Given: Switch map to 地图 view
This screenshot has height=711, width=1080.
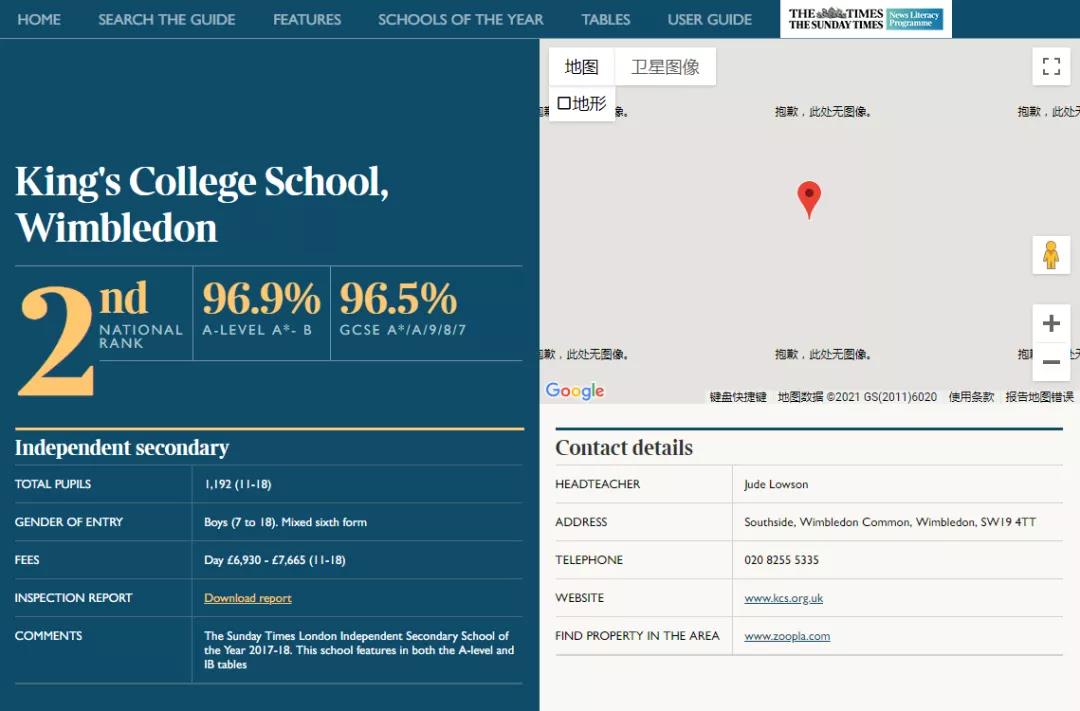Looking at the screenshot, I should (581, 67).
